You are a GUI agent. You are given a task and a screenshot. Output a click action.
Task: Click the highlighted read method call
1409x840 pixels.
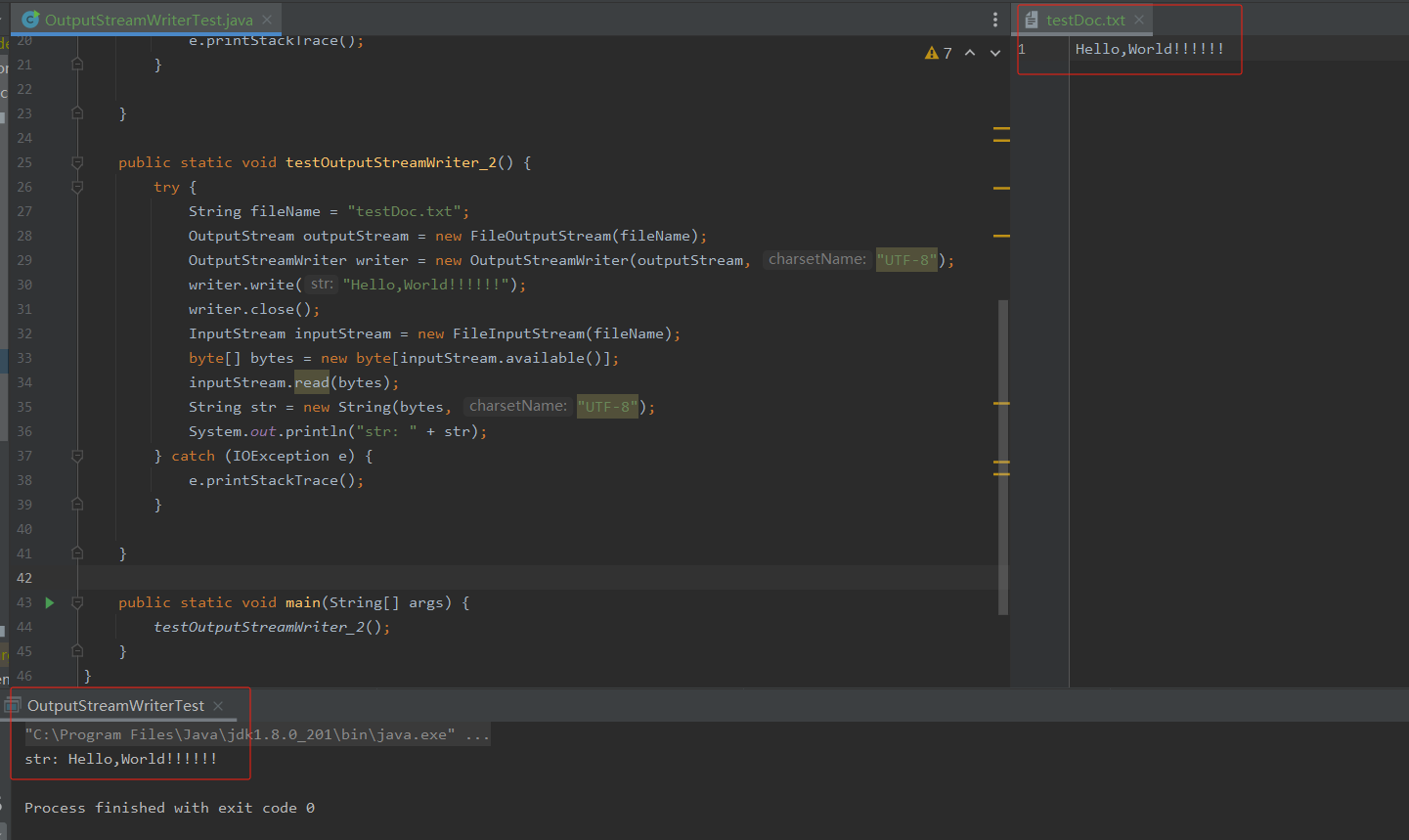pos(312,382)
